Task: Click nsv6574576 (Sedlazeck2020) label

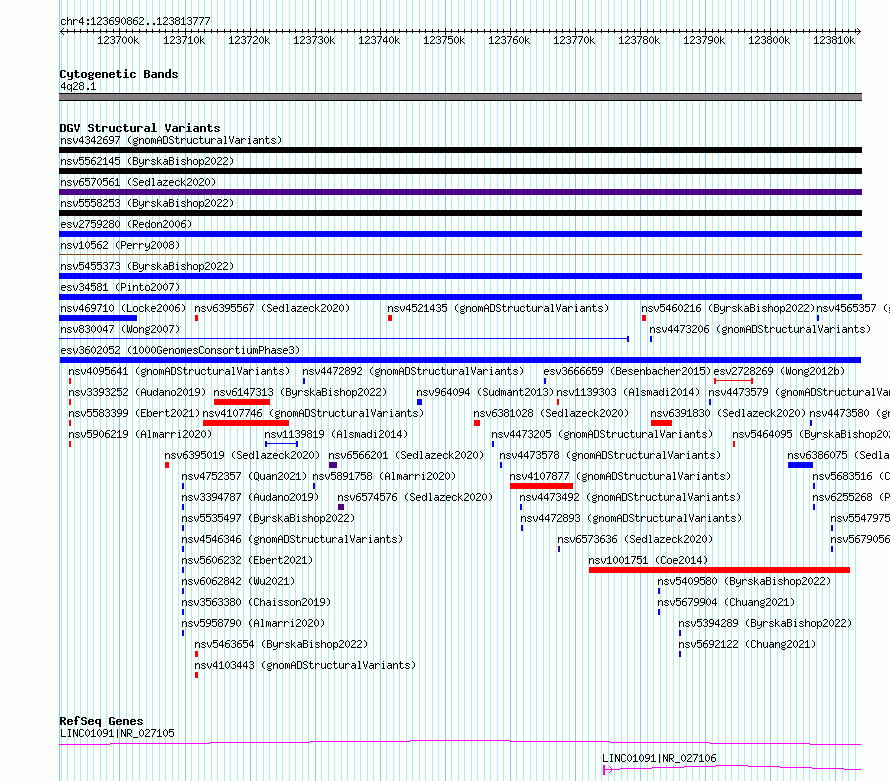Action: click(415, 497)
